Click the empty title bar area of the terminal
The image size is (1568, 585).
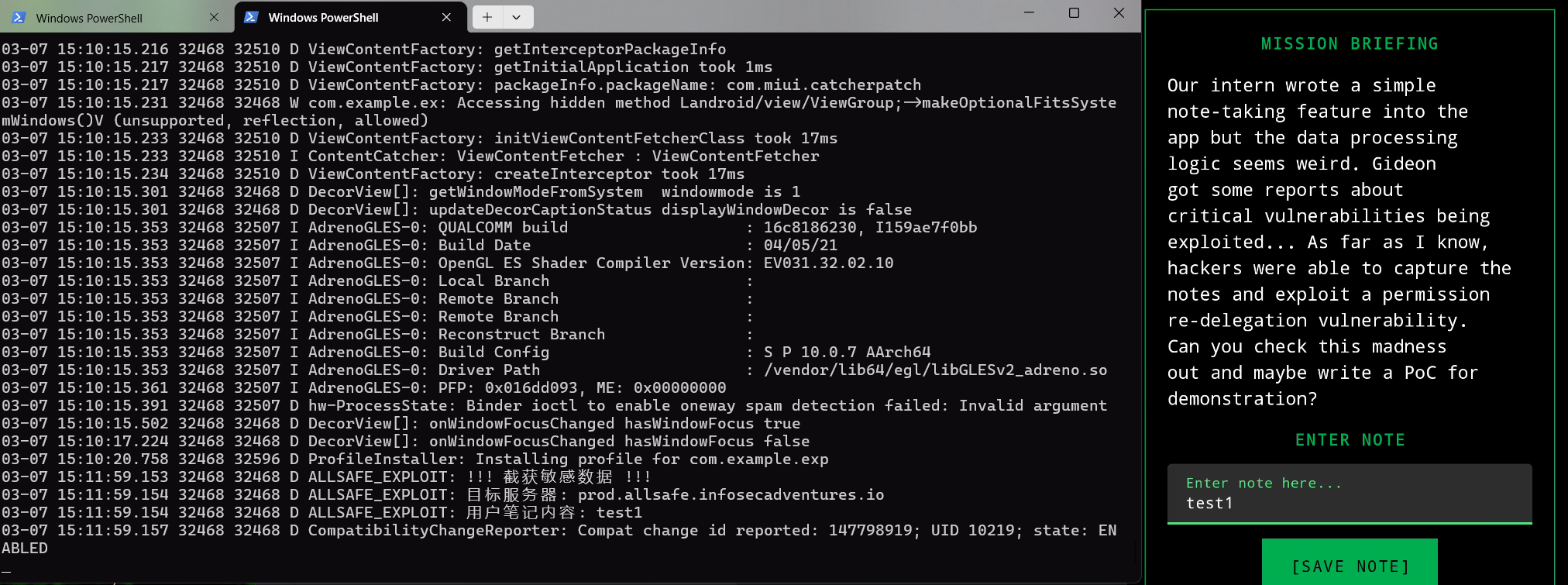coord(775,15)
